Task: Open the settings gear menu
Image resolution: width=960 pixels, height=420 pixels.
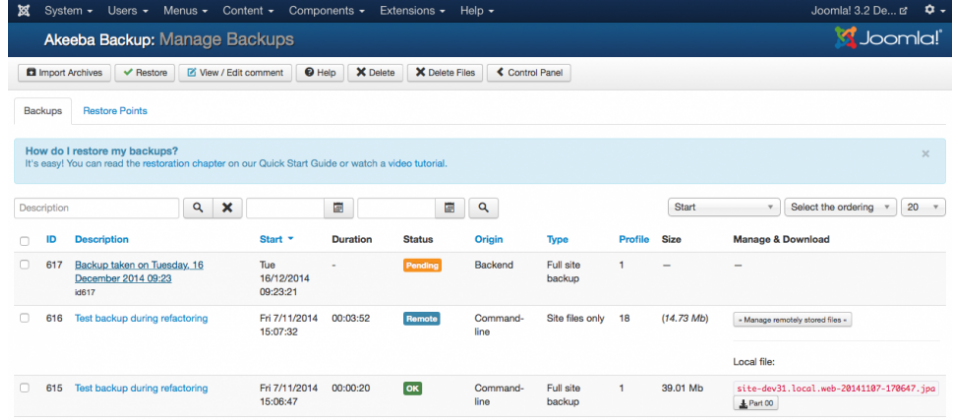Action: coord(934,10)
